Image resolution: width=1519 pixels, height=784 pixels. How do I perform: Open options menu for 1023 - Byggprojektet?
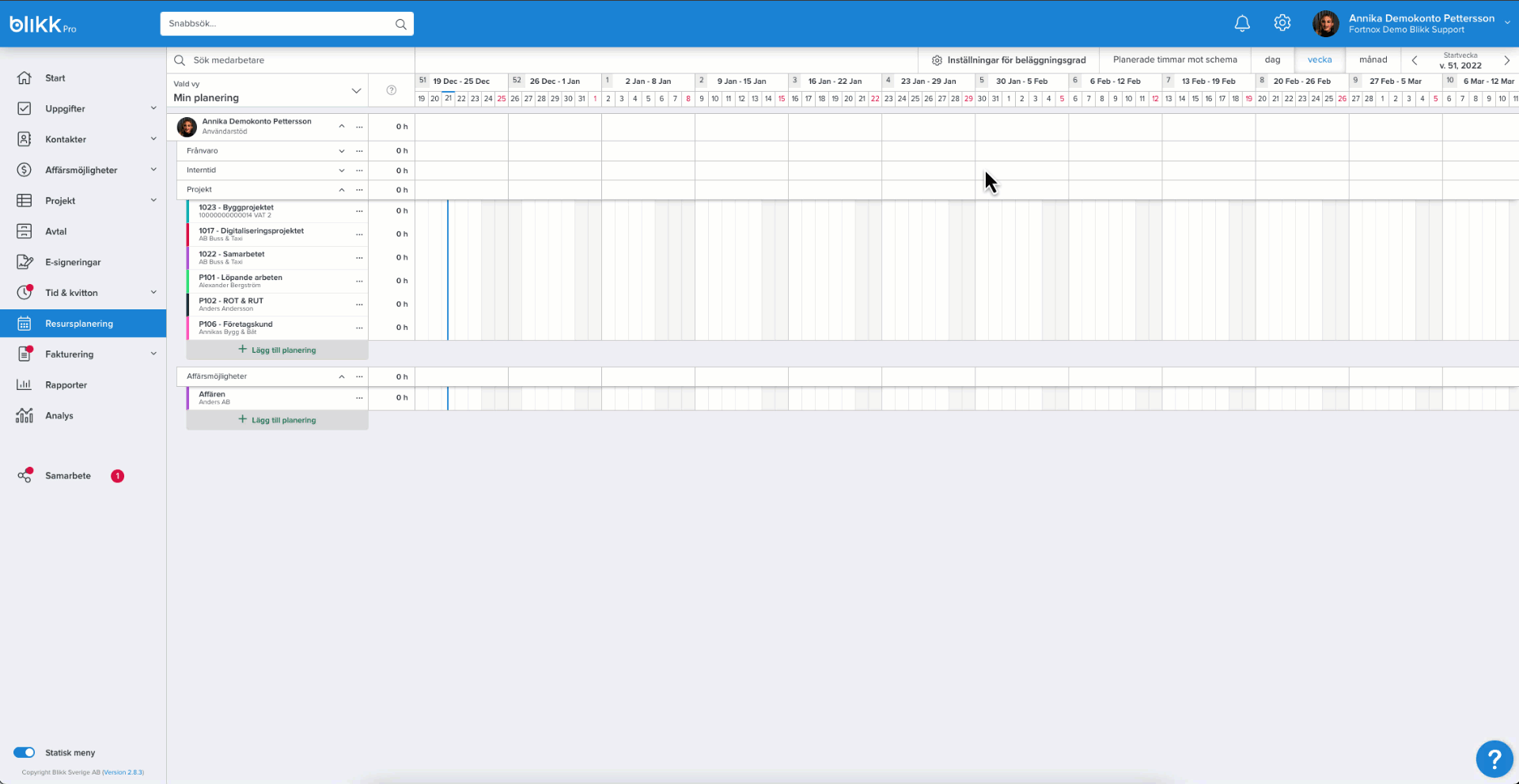tap(359, 211)
